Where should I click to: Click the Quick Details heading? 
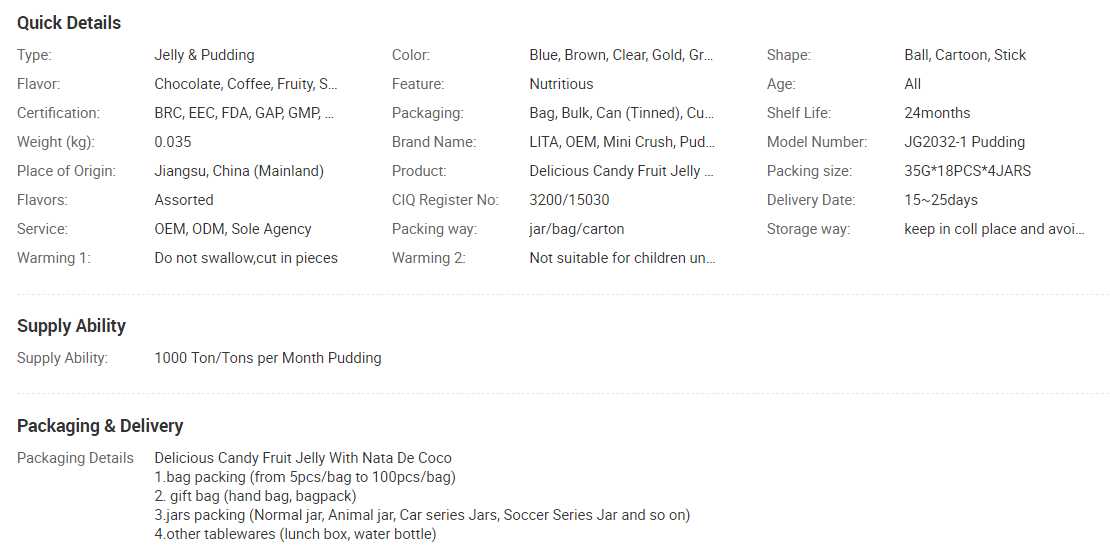click(69, 23)
